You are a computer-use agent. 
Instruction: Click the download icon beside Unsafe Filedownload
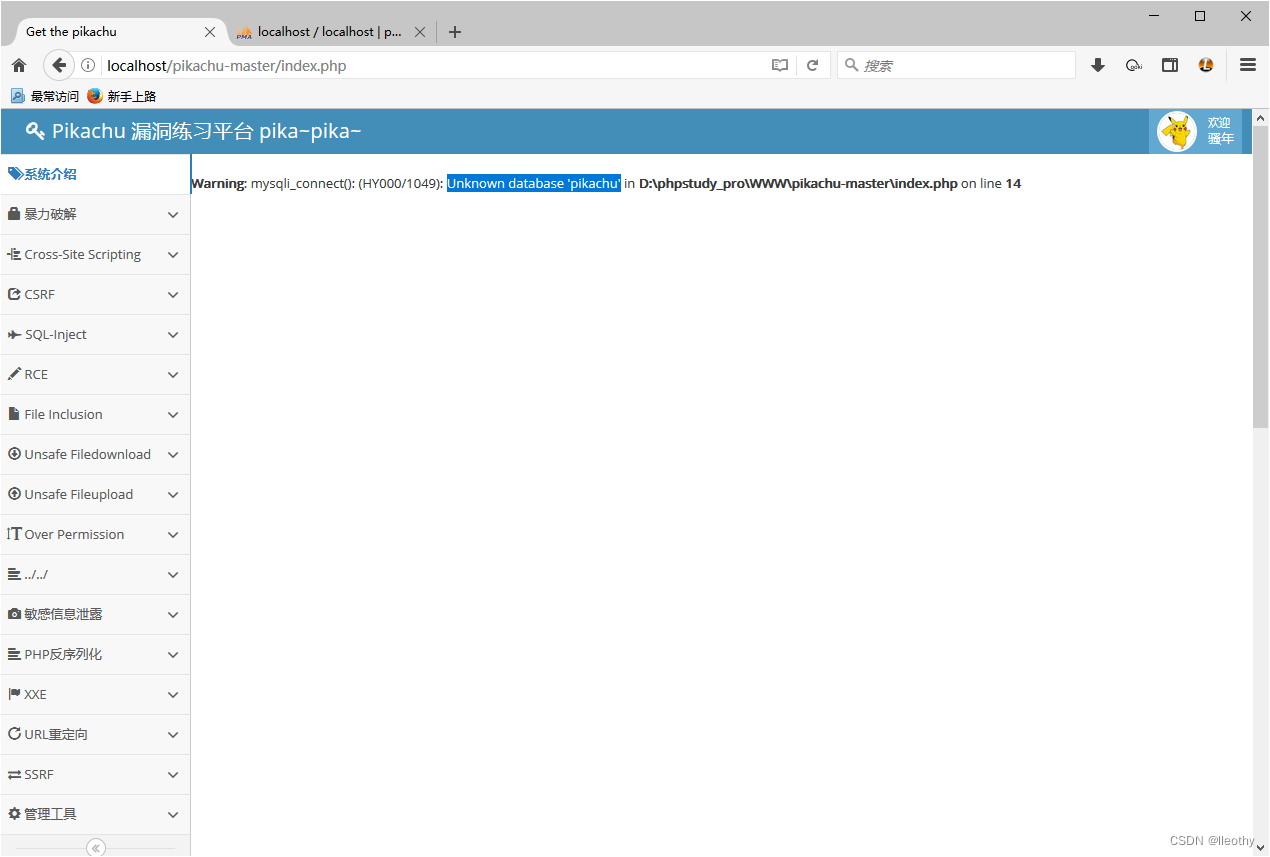point(14,454)
